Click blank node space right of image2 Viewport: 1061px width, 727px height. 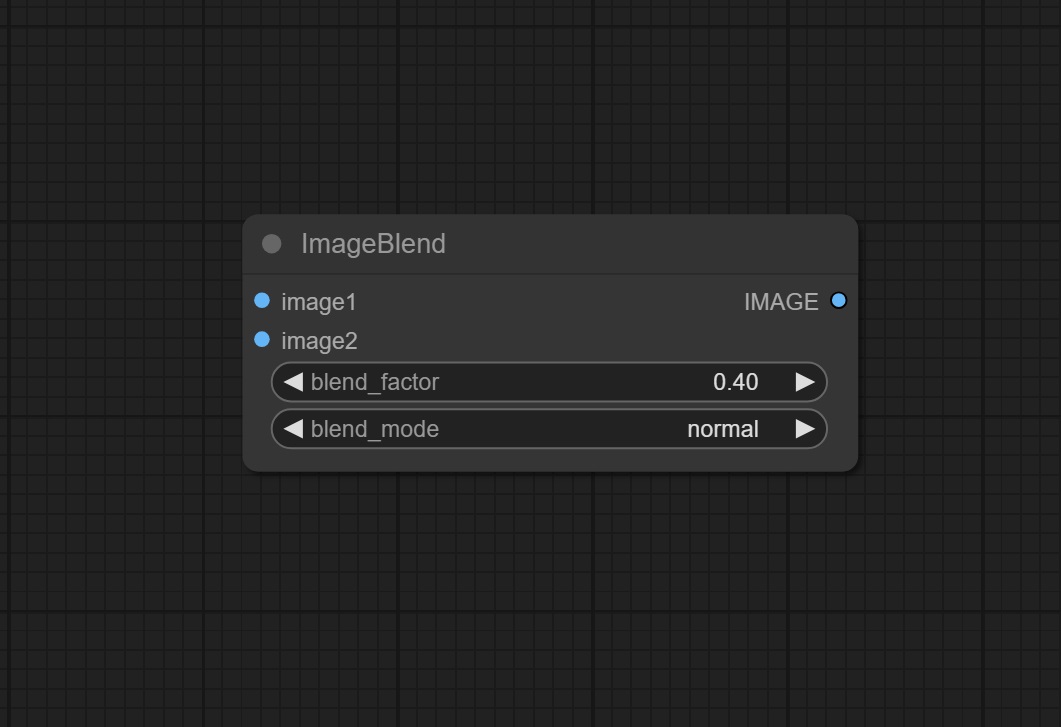600,341
